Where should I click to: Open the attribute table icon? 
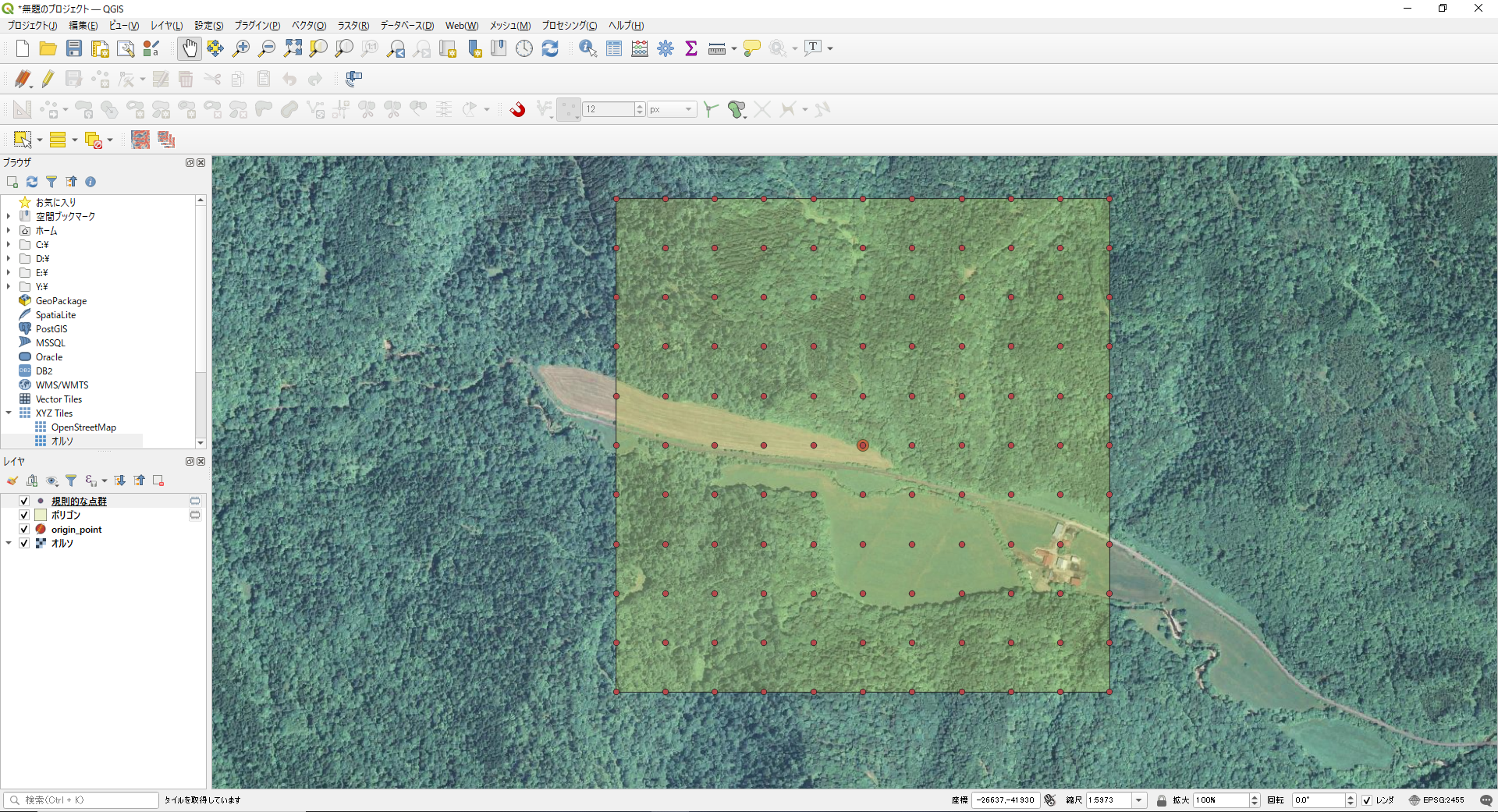(x=614, y=48)
